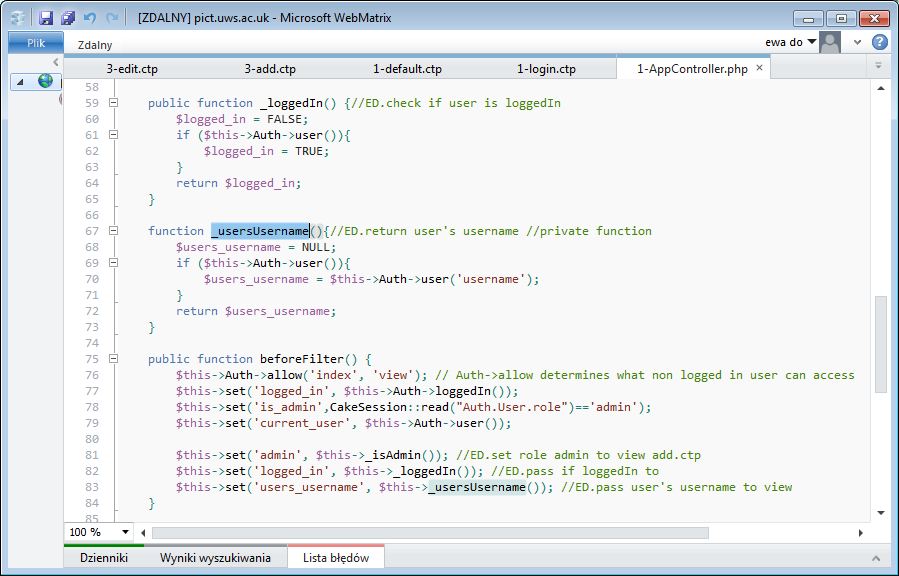Collapse the if block at line 69

(x=114, y=263)
